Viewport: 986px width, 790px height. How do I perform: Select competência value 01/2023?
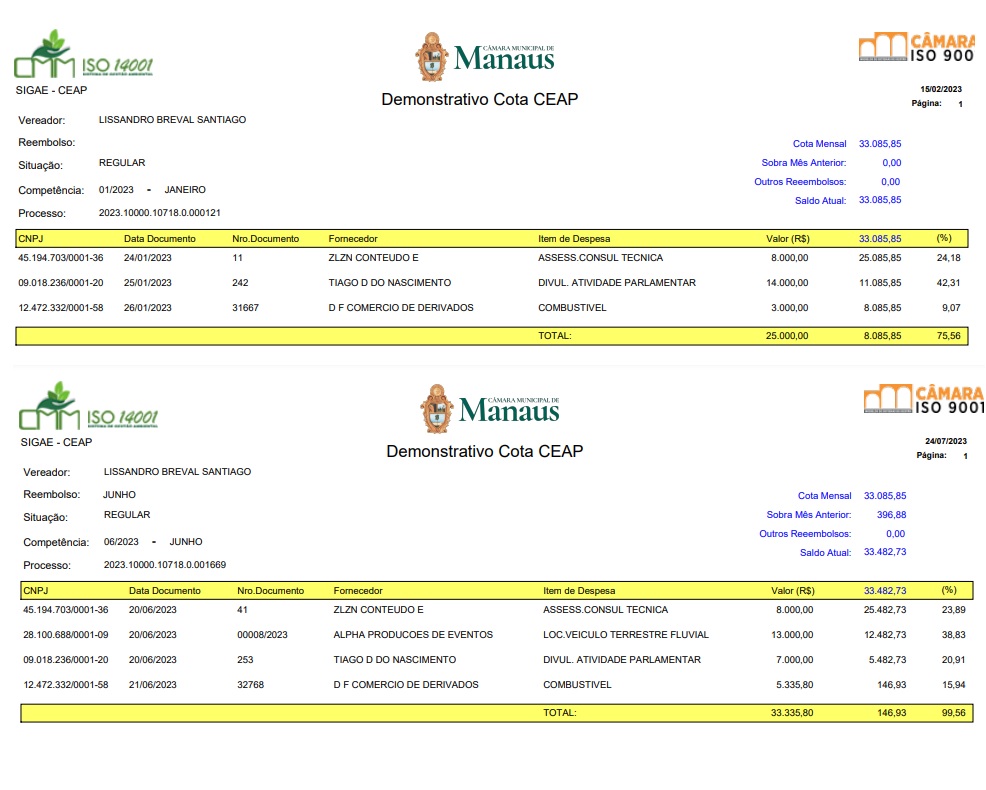point(116,190)
